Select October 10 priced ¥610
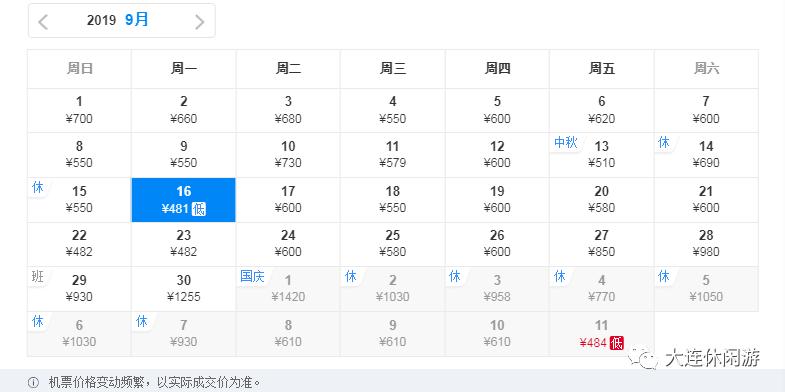785x392 pixels. [497, 334]
